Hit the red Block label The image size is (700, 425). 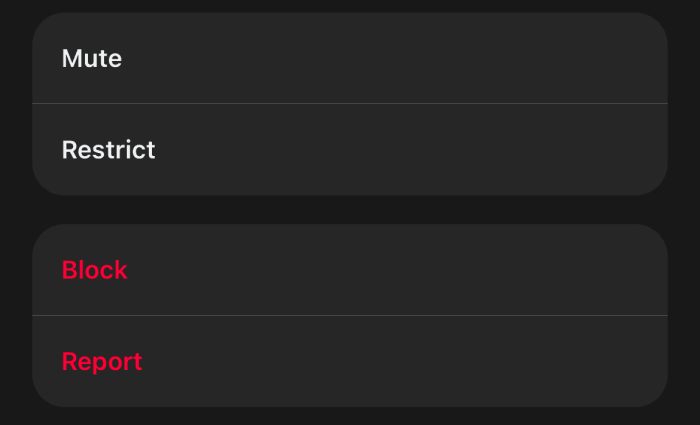pos(95,270)
